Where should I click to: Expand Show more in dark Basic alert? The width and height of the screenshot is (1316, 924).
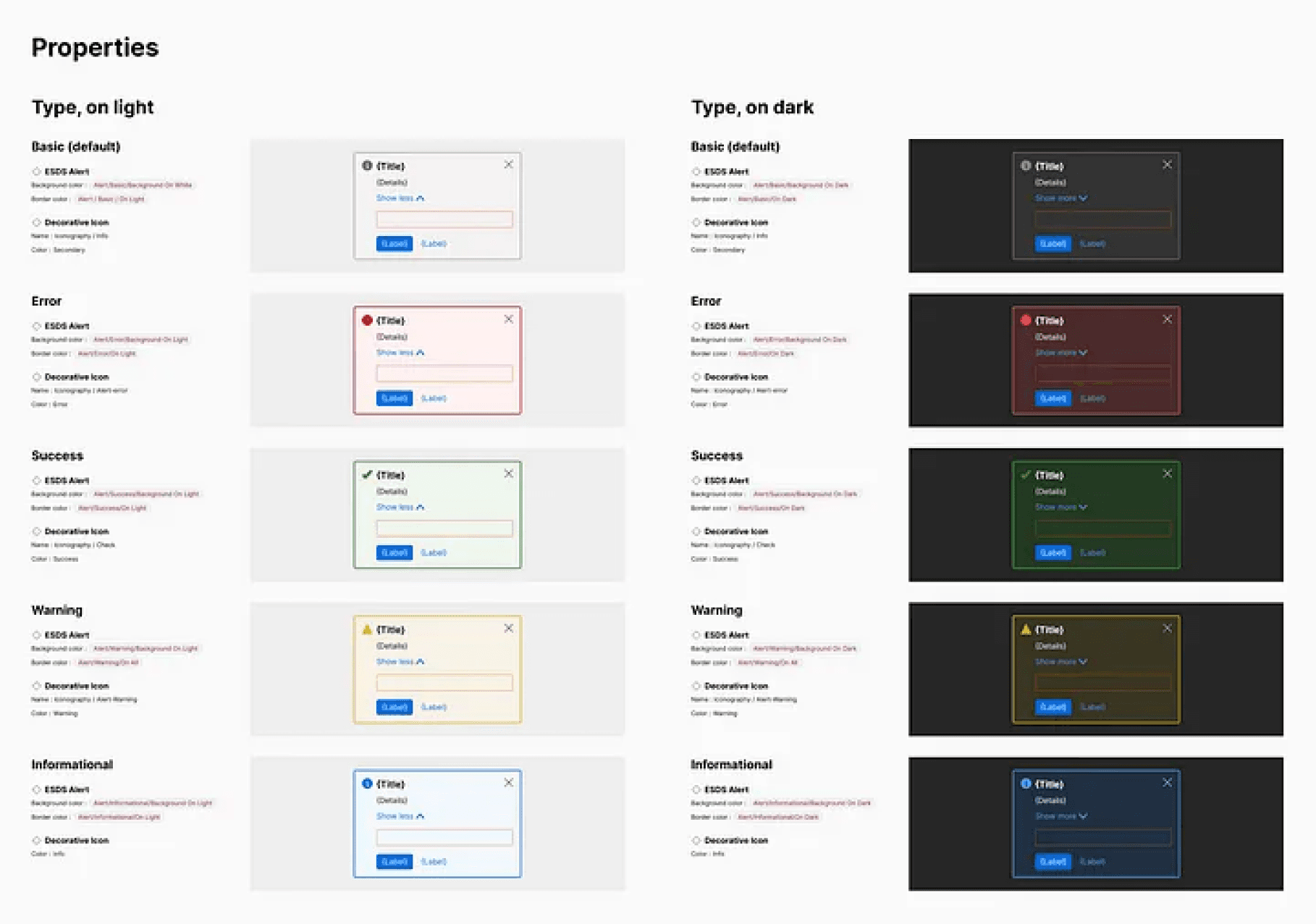click(1061, 198)
